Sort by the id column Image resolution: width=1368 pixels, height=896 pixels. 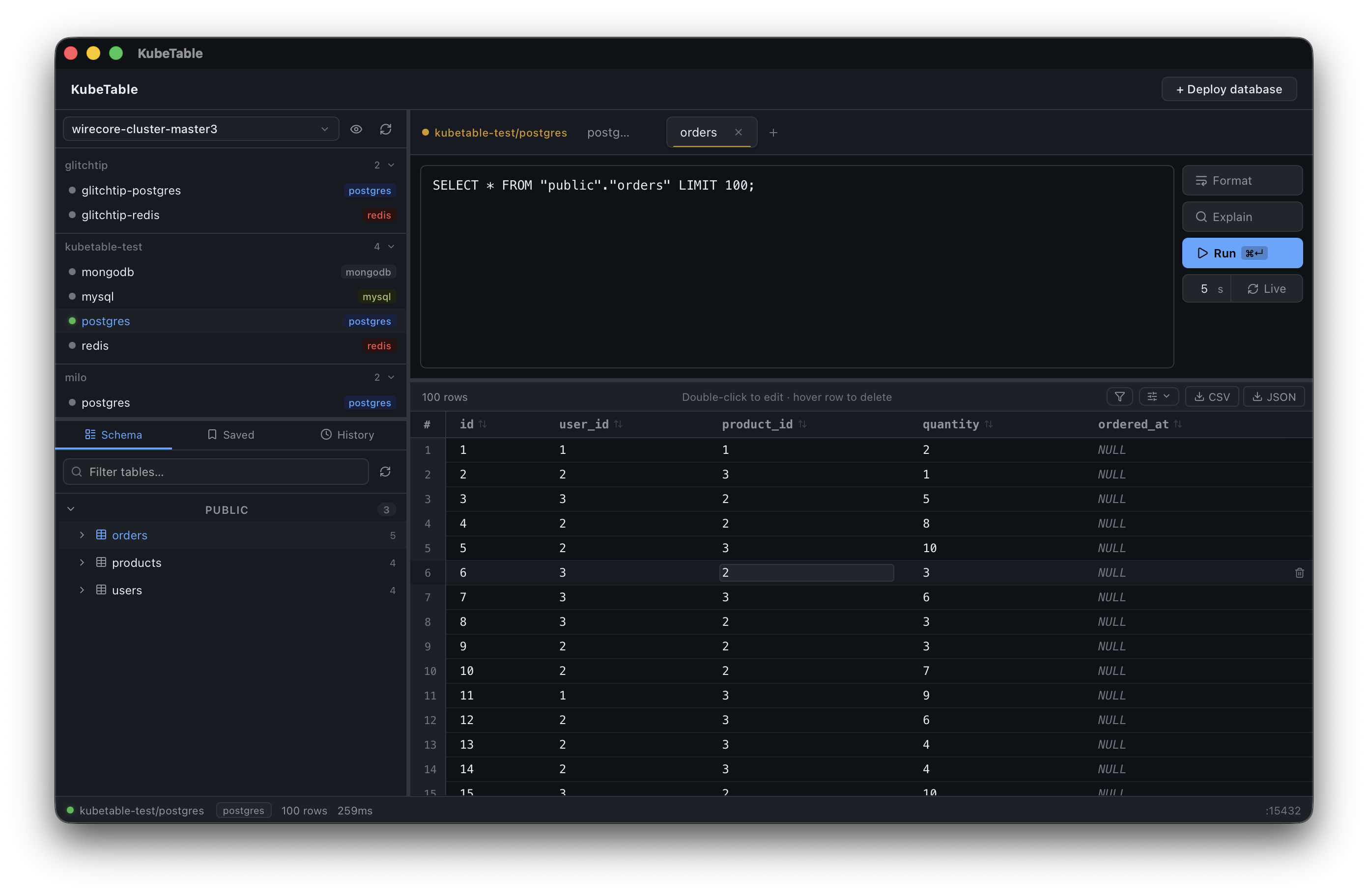pyautogui.click(x=482, y=424)
